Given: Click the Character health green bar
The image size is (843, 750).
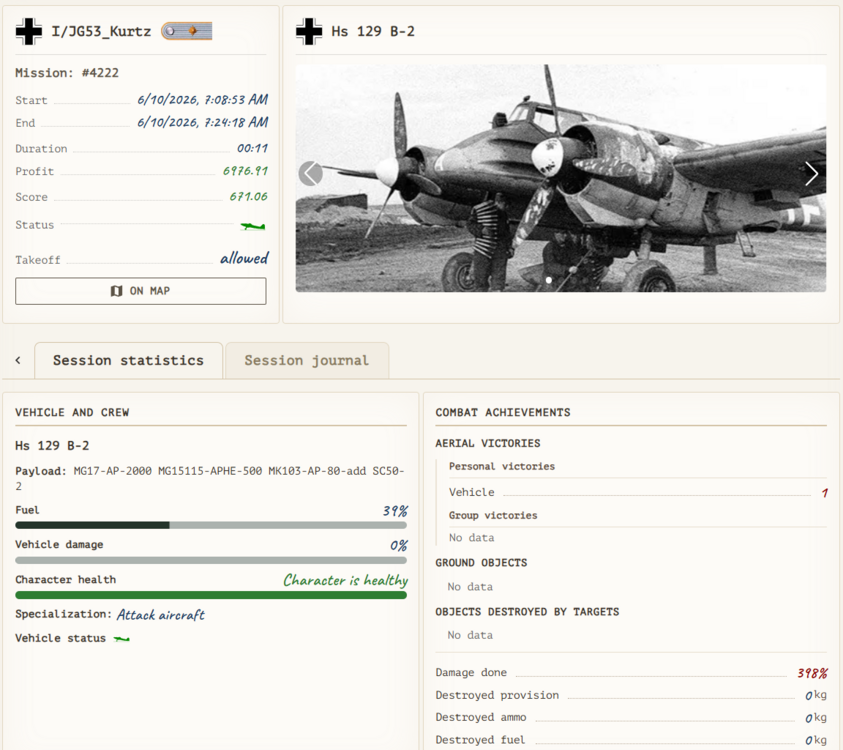Looking at the screenshot, I should [x=211, y=595].
